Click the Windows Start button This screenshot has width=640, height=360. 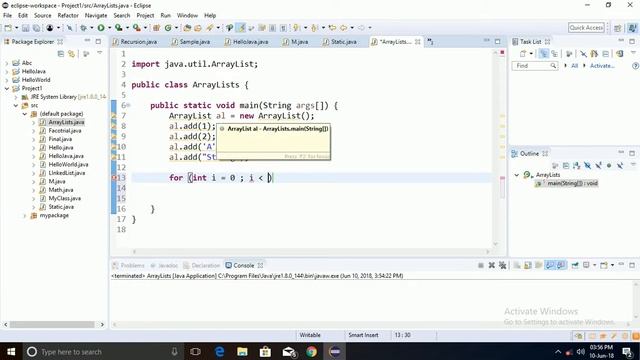tap(11, 351)
